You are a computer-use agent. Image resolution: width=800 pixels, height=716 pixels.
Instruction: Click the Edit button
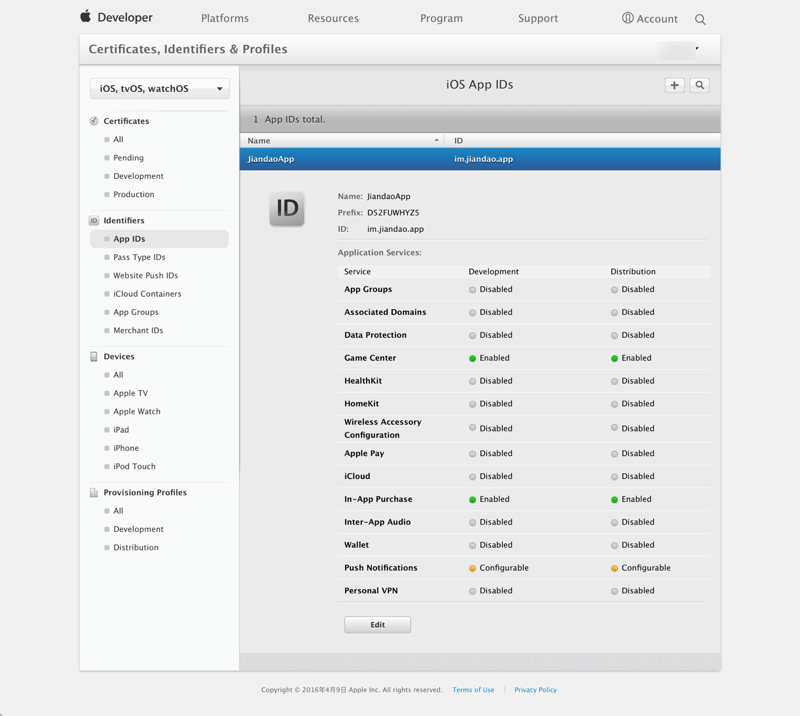pos(378,625)
